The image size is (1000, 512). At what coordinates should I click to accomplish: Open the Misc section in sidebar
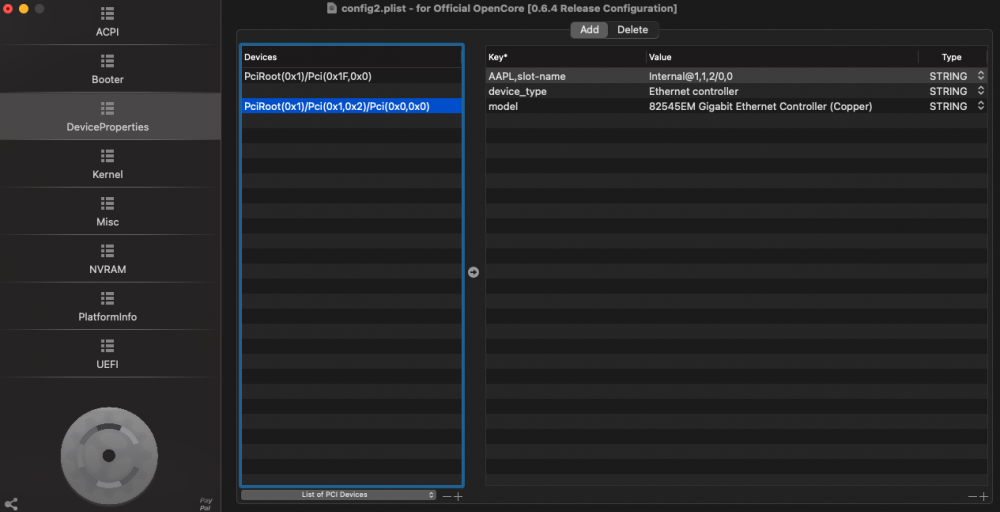coord(107,212)
